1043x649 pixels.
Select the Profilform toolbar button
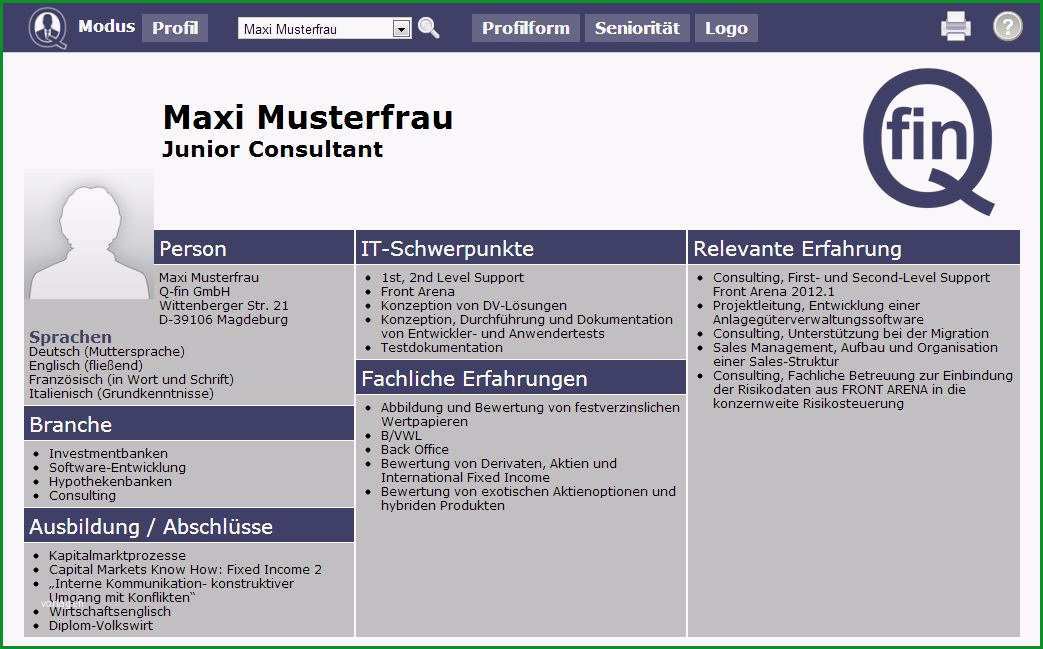tap(525, 28)
